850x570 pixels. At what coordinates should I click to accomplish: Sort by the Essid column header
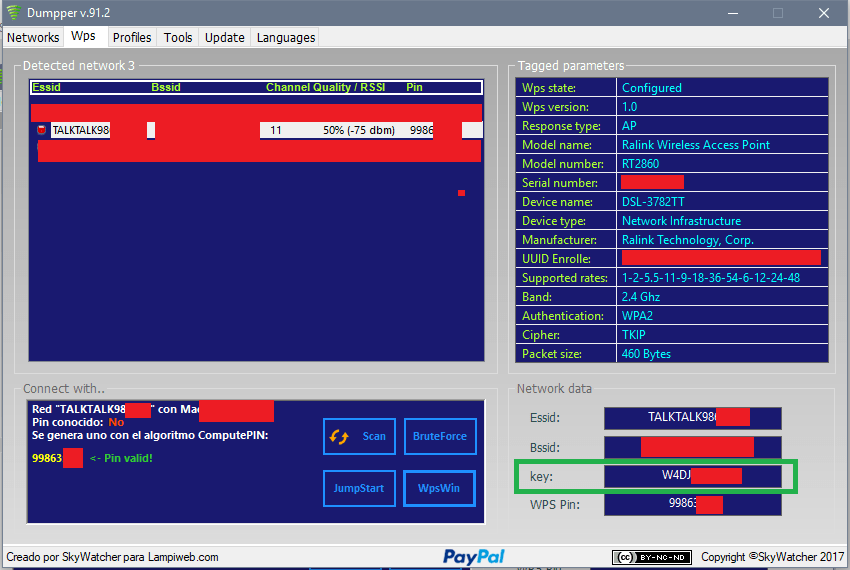tap(47, 87)
